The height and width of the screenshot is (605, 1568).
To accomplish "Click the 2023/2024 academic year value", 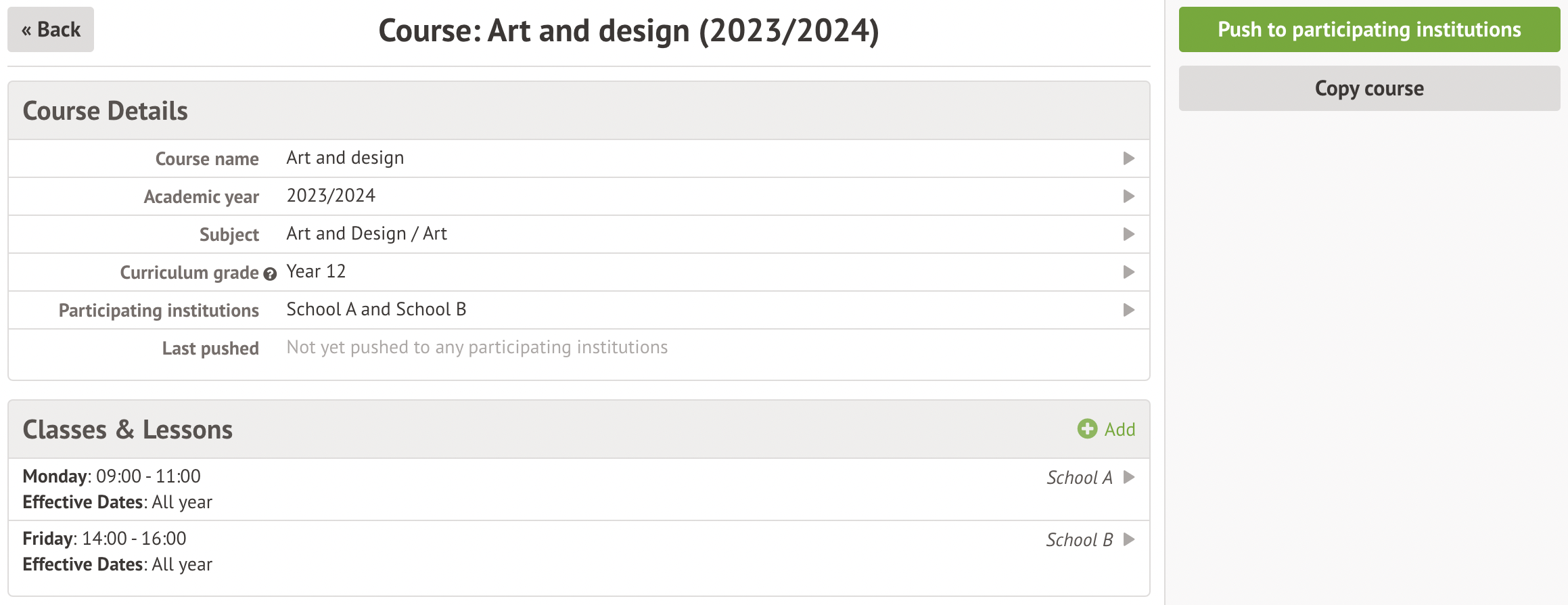I will pyautogui.click(x=331, y=196).
